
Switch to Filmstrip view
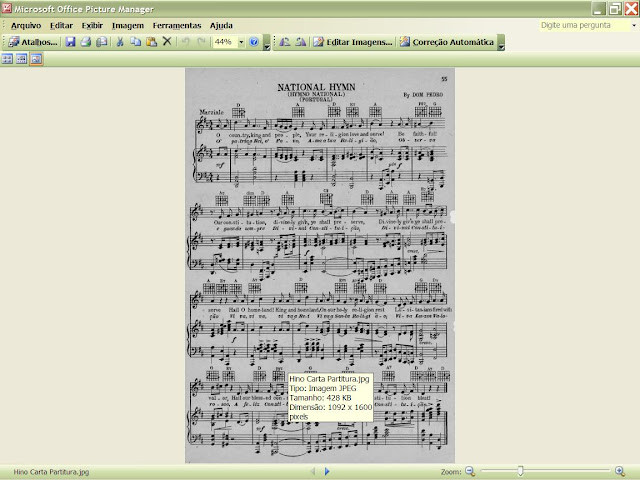point(22,59)
